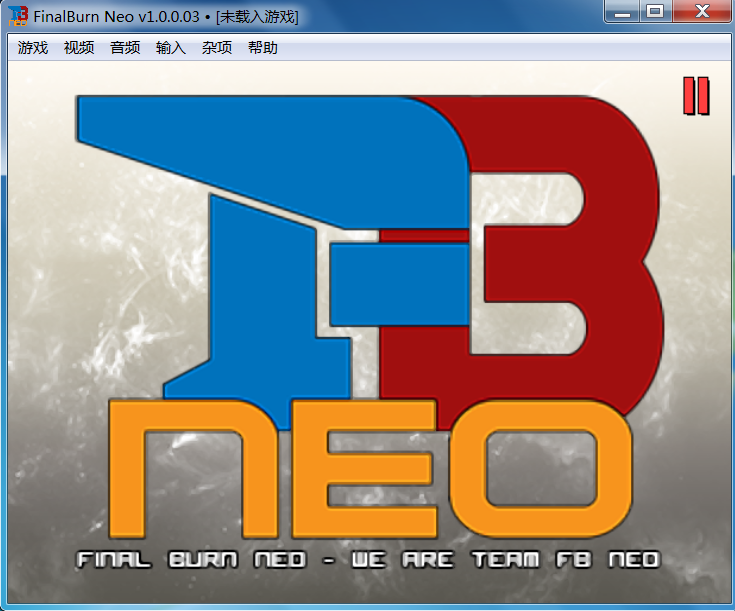
Task: Close the FinalBurn Neo window
Action: [702, 11]
